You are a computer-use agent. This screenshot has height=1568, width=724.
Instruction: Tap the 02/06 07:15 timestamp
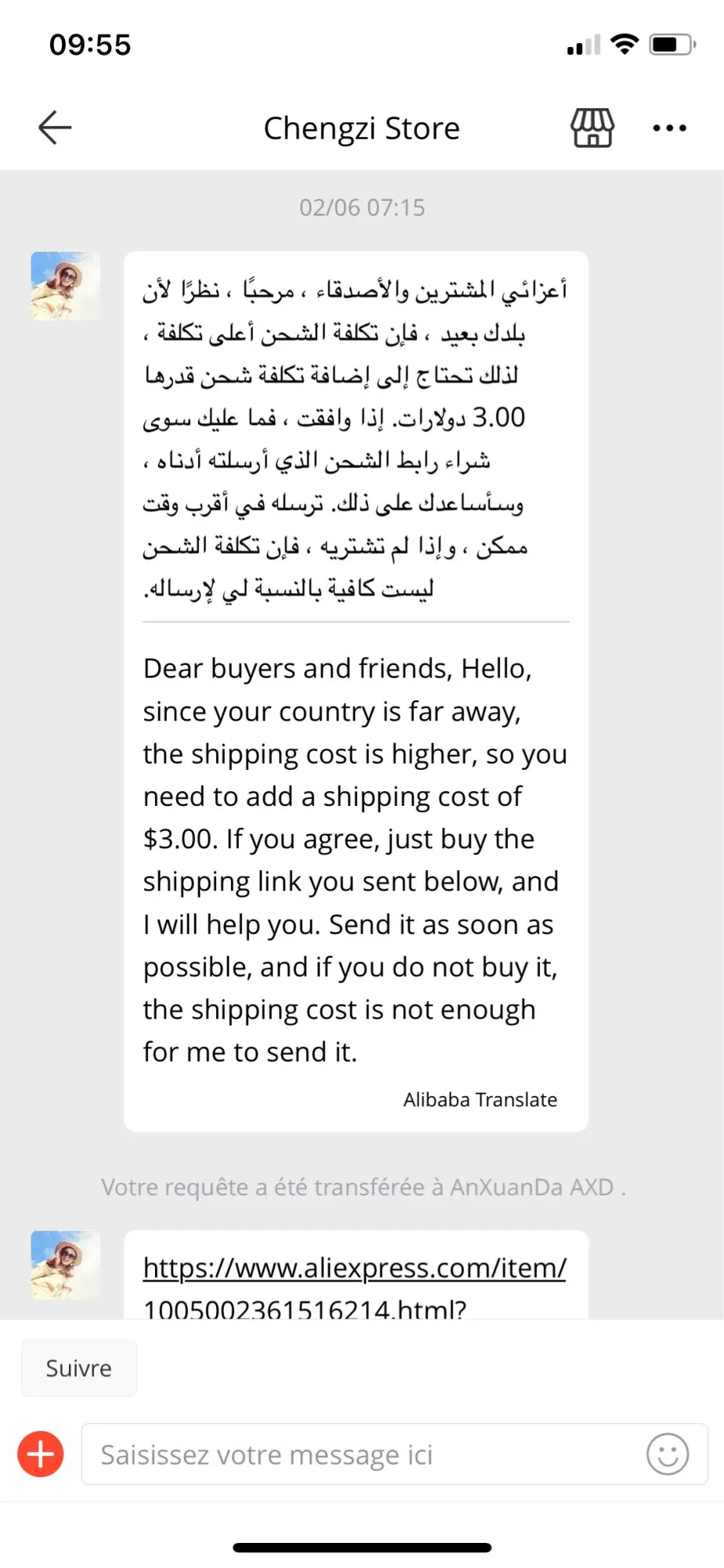[362, 208]
